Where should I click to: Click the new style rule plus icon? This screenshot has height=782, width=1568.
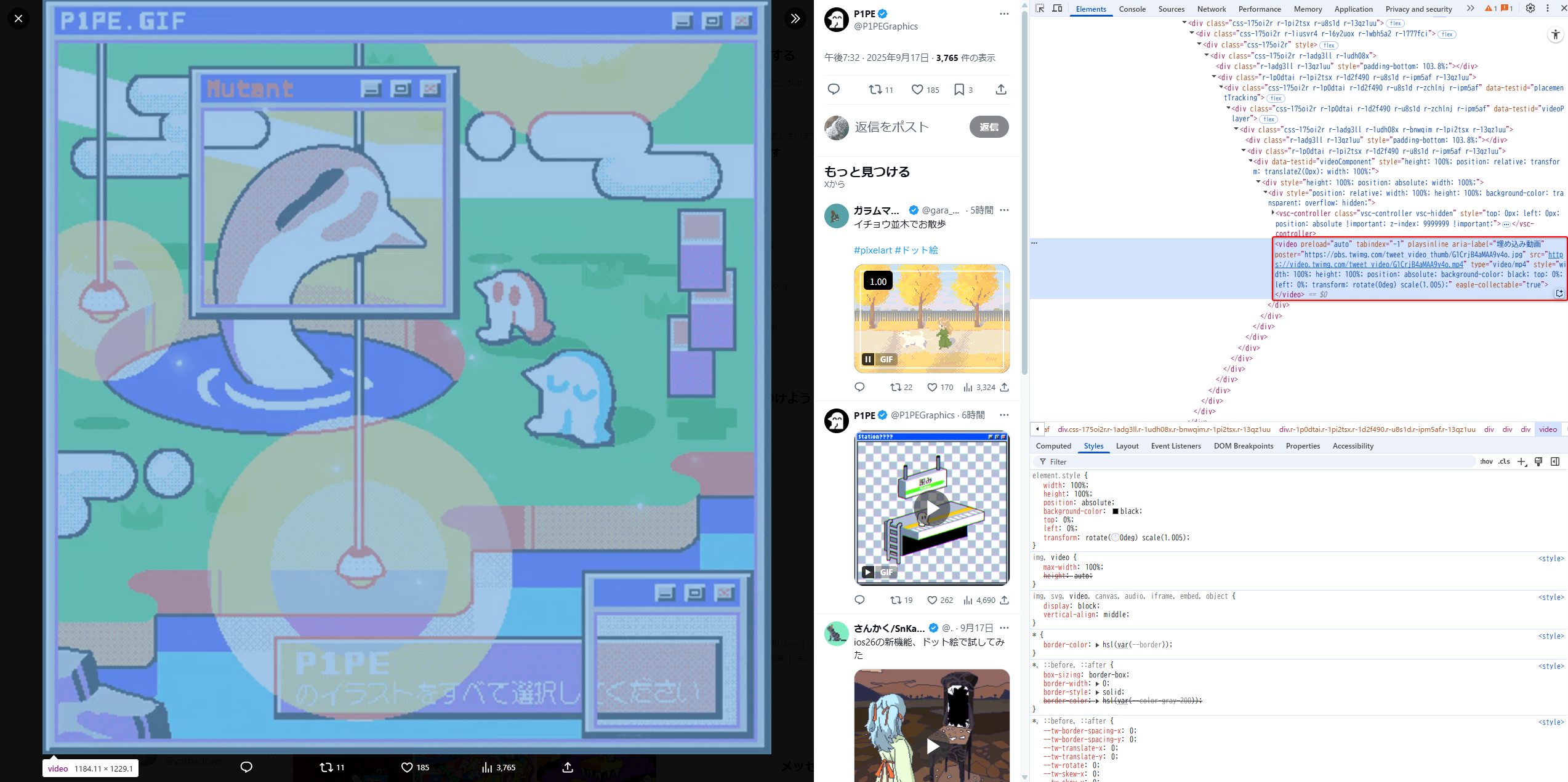pos(1521,461)
